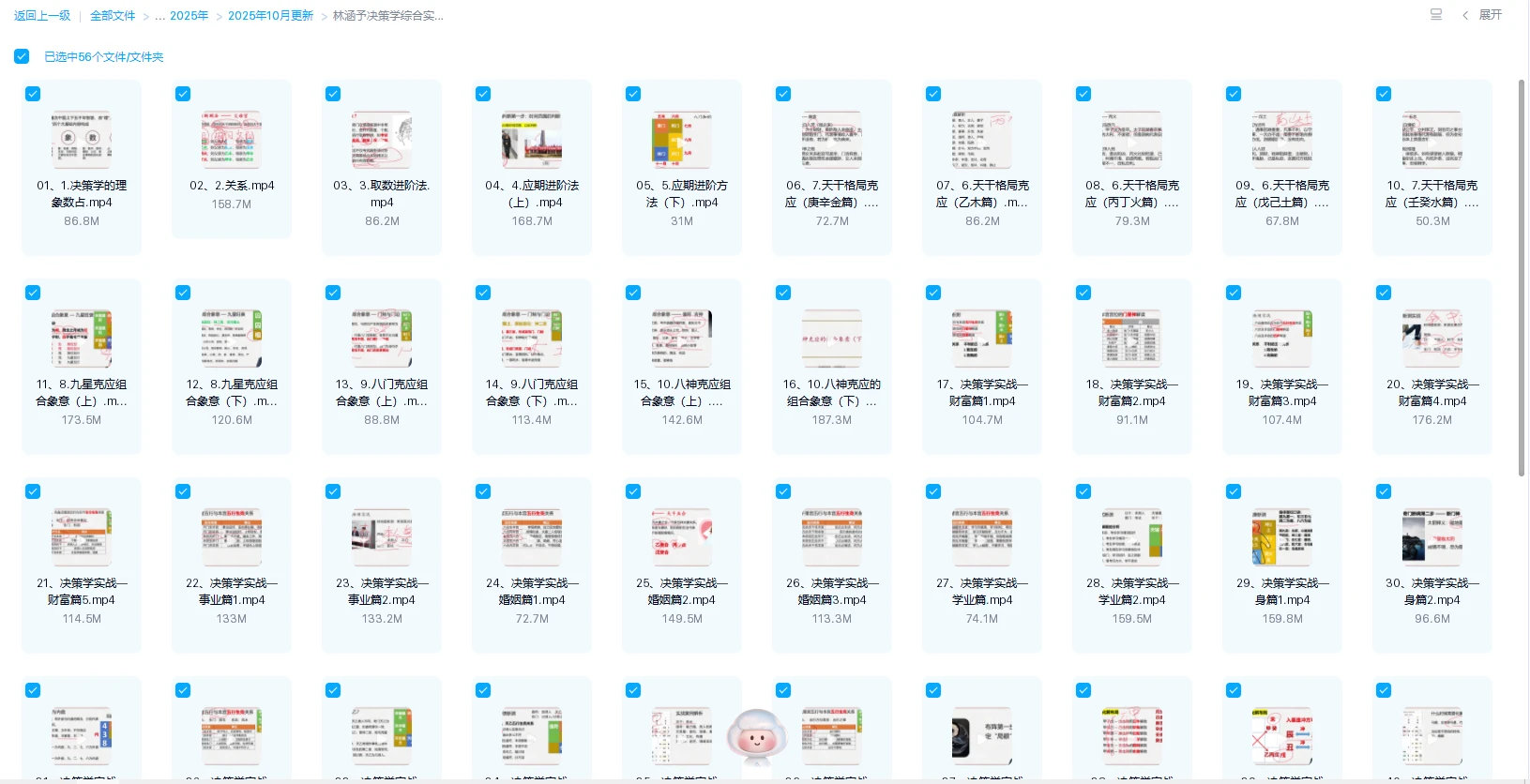Open thumbnail of 22、决策学实战—事业篇1.mp4
Image resolution: width=1530 pixels, height=784 pixels.
coord(232,537)
